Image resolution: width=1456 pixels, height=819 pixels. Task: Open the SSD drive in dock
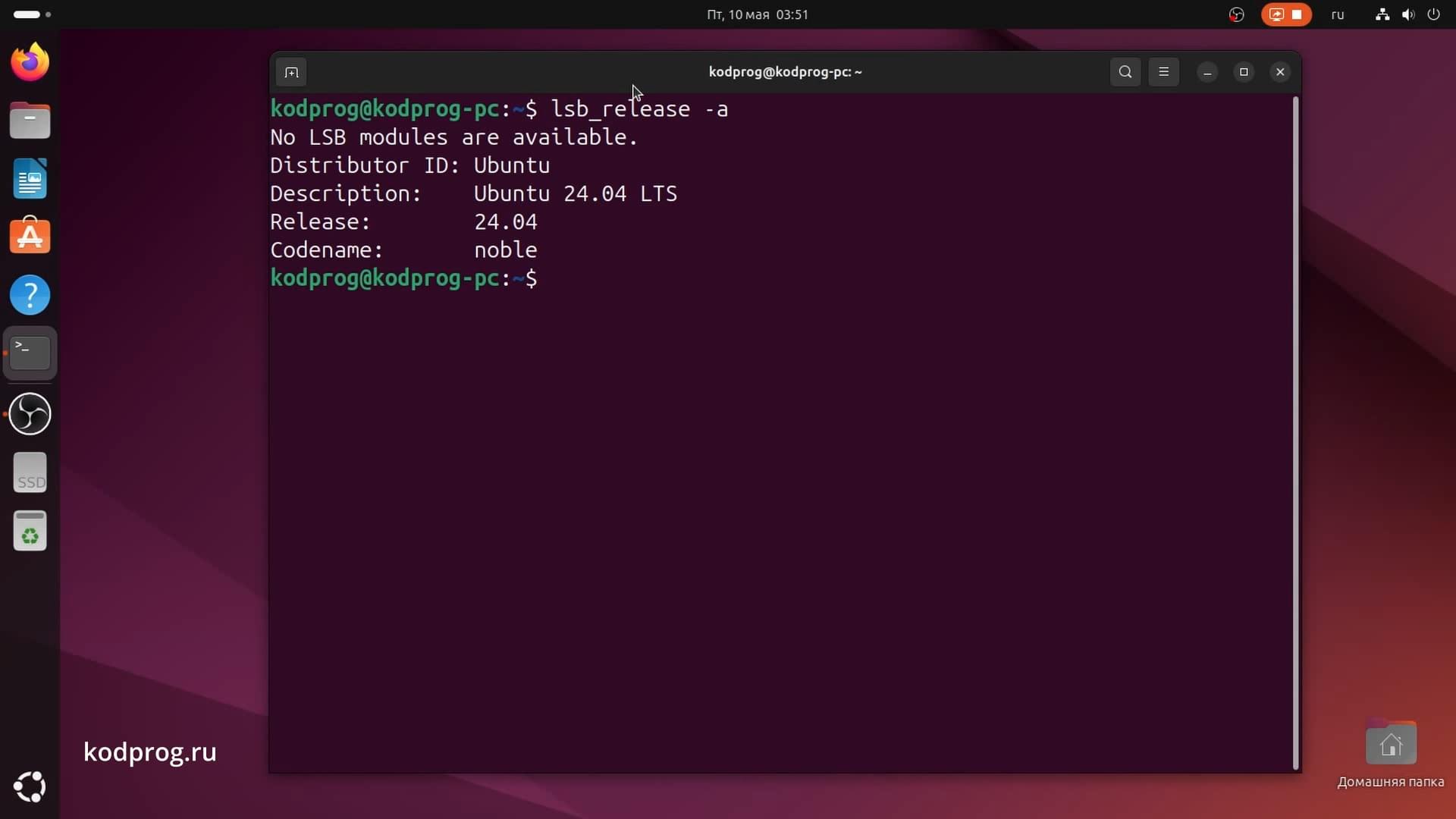[30, 472]
